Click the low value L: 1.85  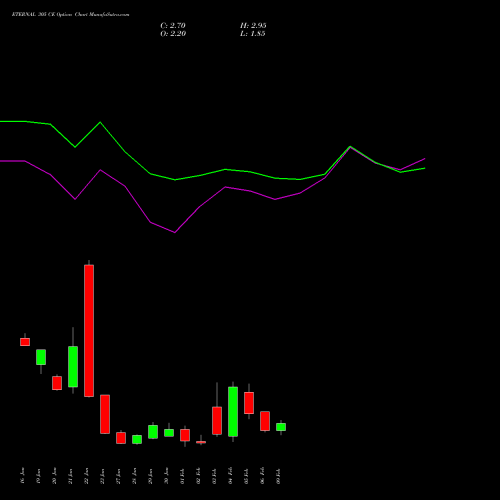[x=252, y=34]
